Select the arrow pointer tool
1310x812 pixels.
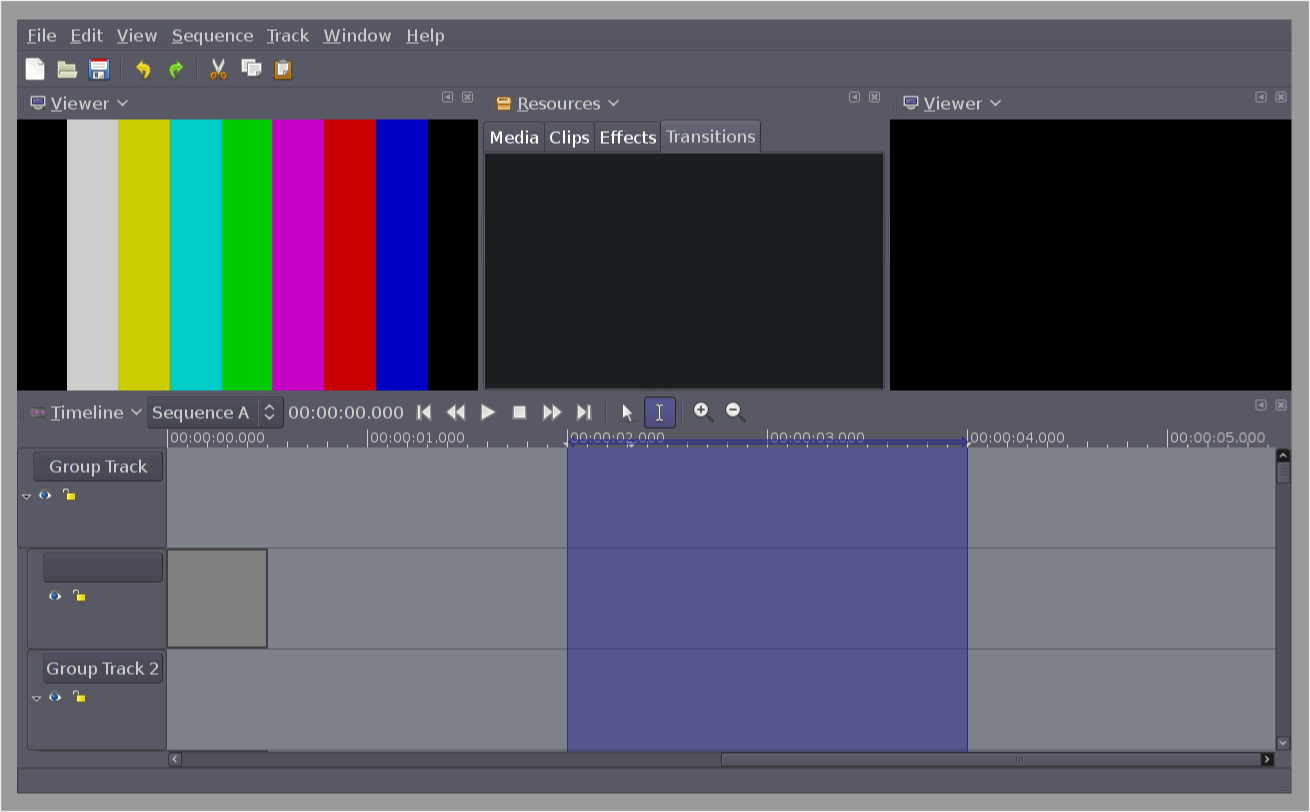(627, 412)
